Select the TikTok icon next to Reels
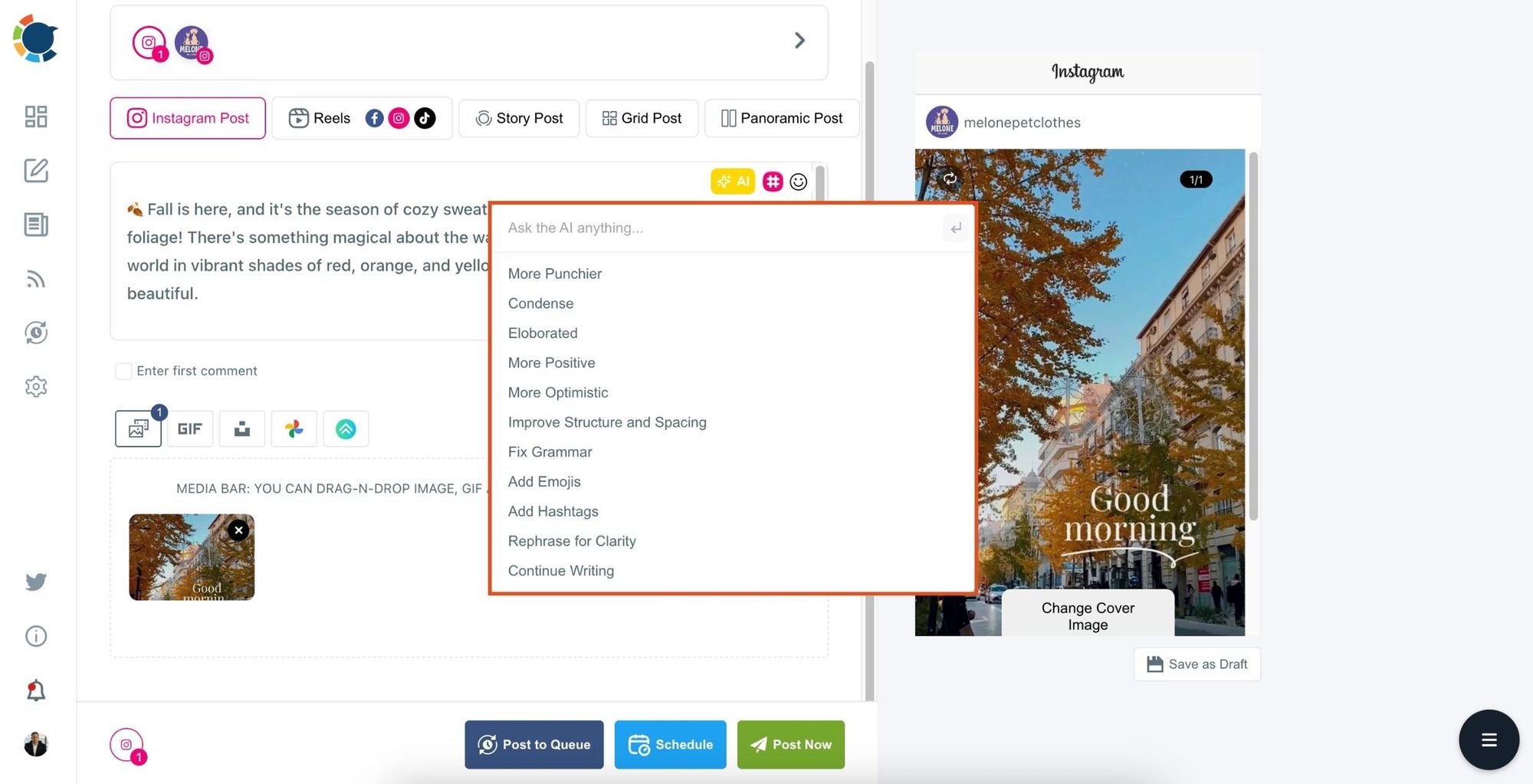 click(425, 118)
